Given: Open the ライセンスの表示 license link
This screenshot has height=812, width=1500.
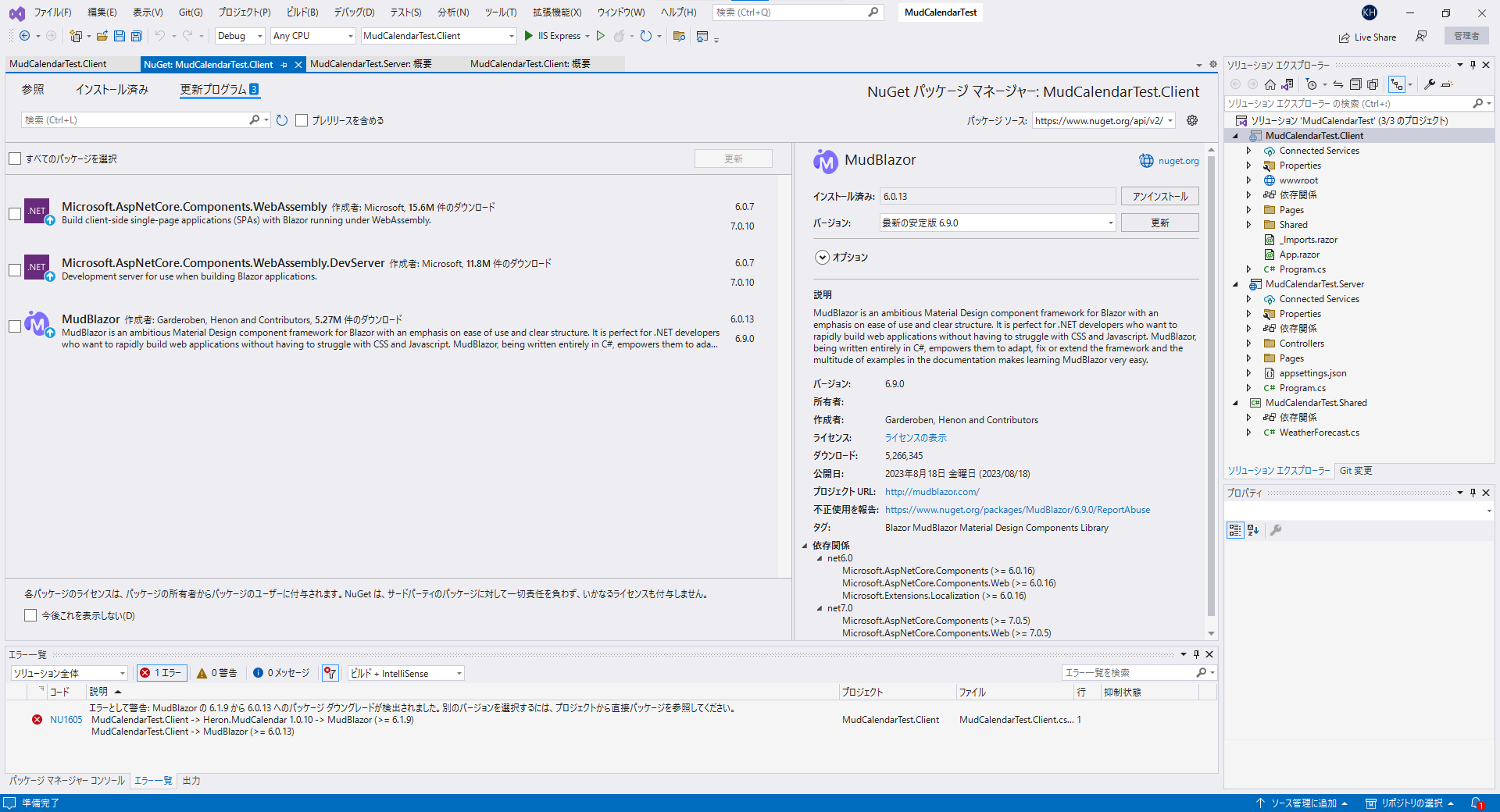Looking at the screenshot, I should (x=916, y=438).
